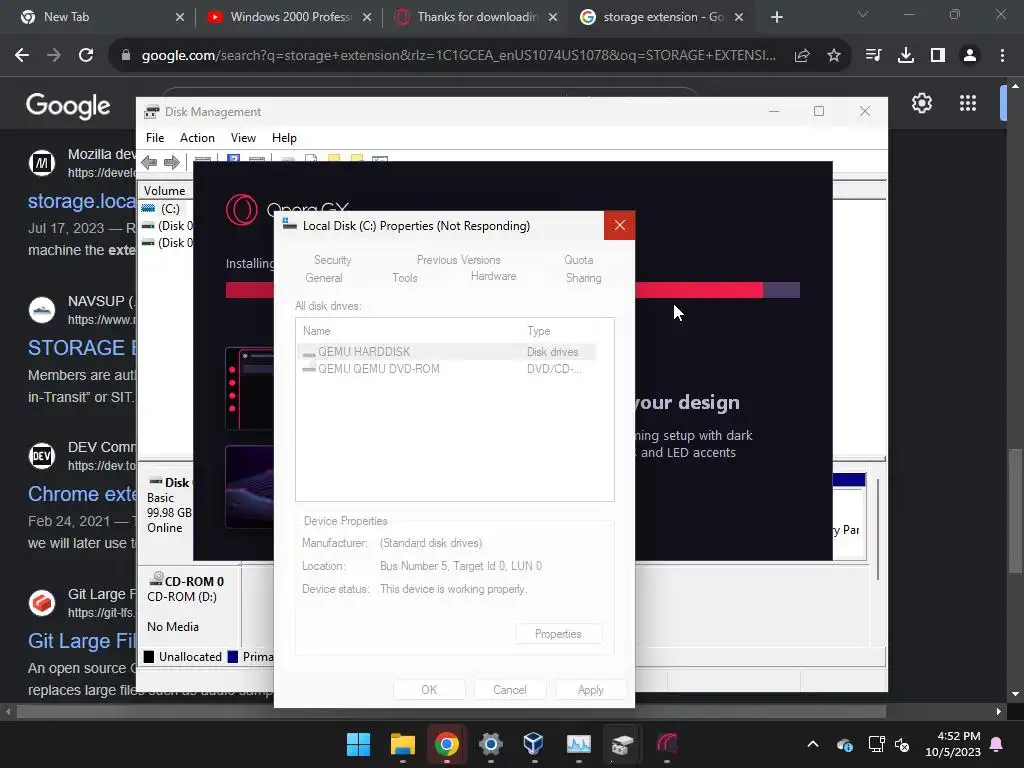Open the Windows Start menu
The height and width of the screenshot is (768, 1024).
point(359,744)
